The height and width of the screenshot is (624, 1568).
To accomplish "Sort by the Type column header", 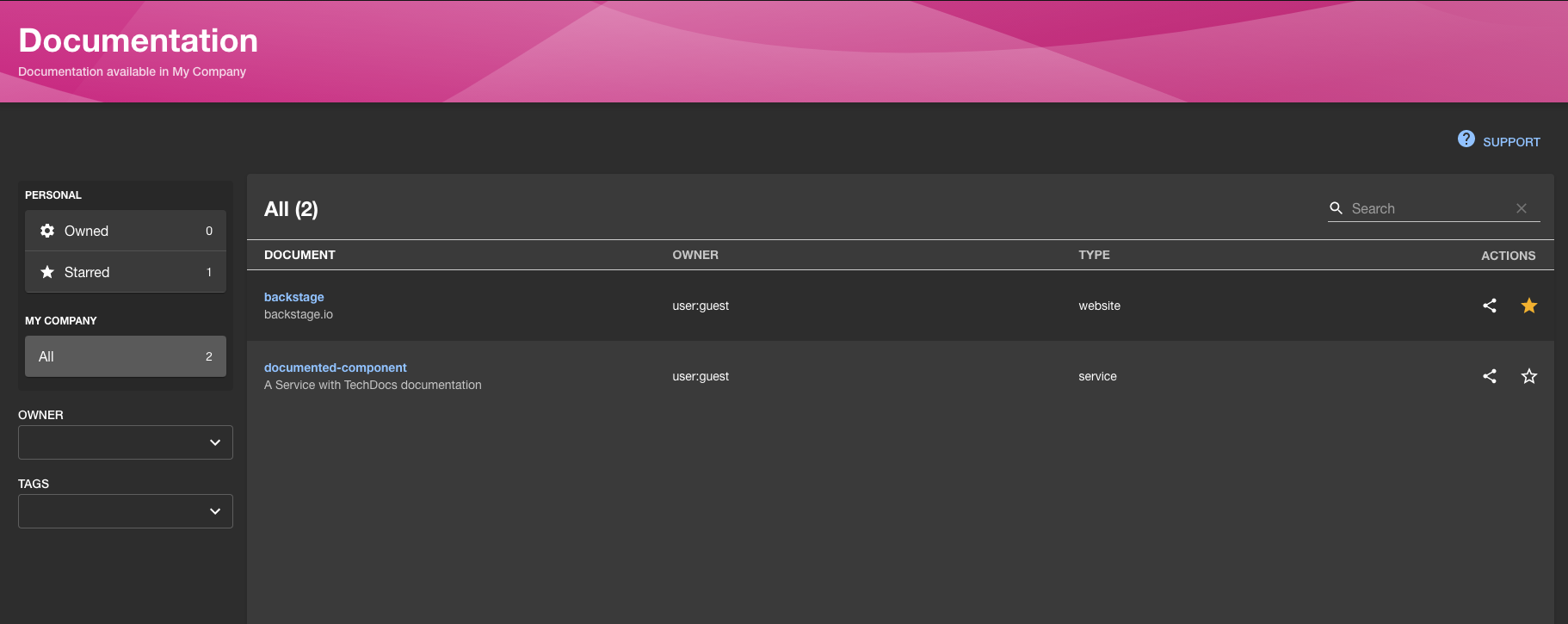I will coord(1094,255).
